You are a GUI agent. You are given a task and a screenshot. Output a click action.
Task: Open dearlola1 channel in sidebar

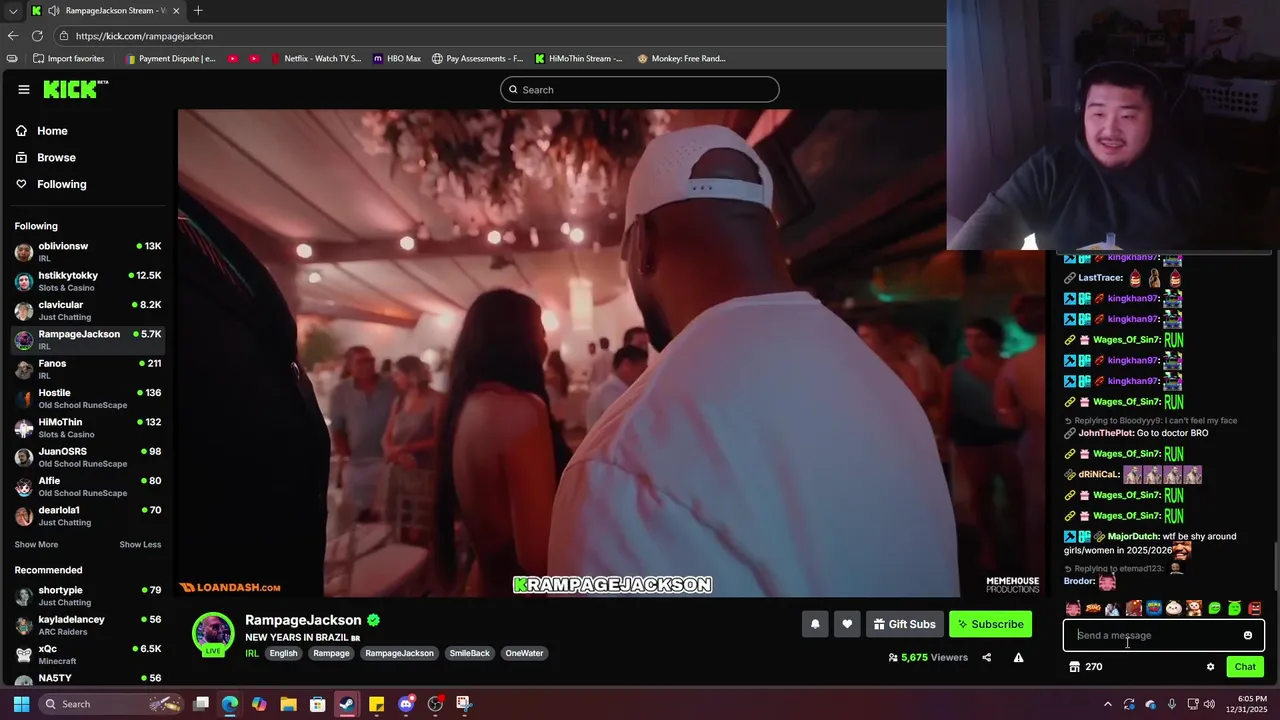click(88, 516)
